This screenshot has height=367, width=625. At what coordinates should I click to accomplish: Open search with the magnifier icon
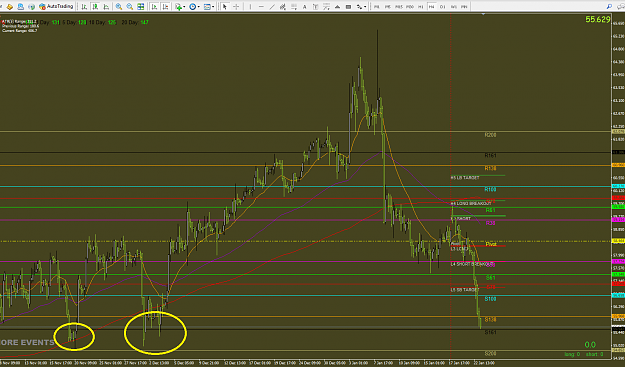(x=609, y=7)
